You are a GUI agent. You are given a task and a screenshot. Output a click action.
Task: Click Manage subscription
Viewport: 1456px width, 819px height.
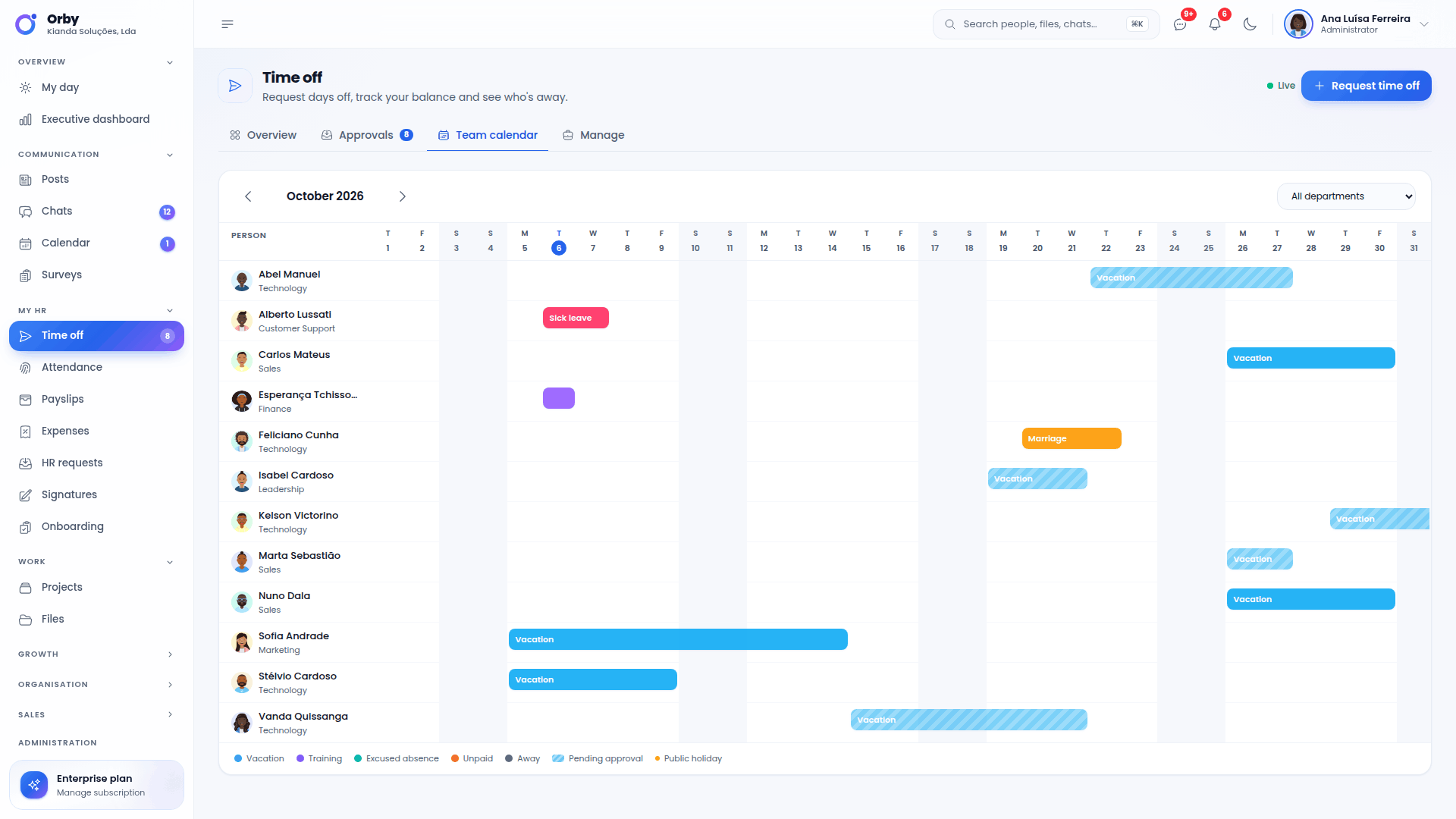coord(101,792)
